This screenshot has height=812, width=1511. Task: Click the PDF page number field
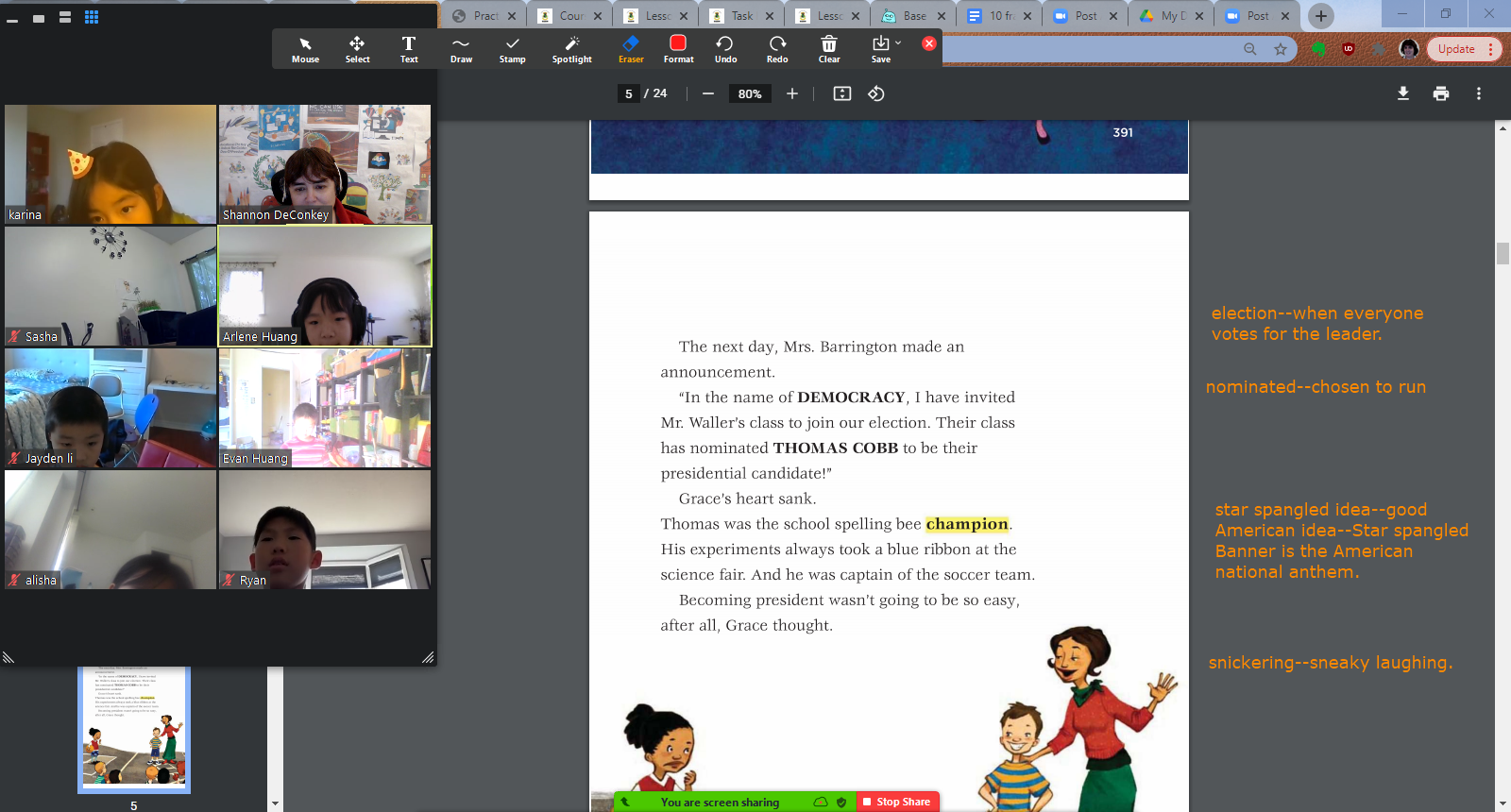(x=629, y=93)
